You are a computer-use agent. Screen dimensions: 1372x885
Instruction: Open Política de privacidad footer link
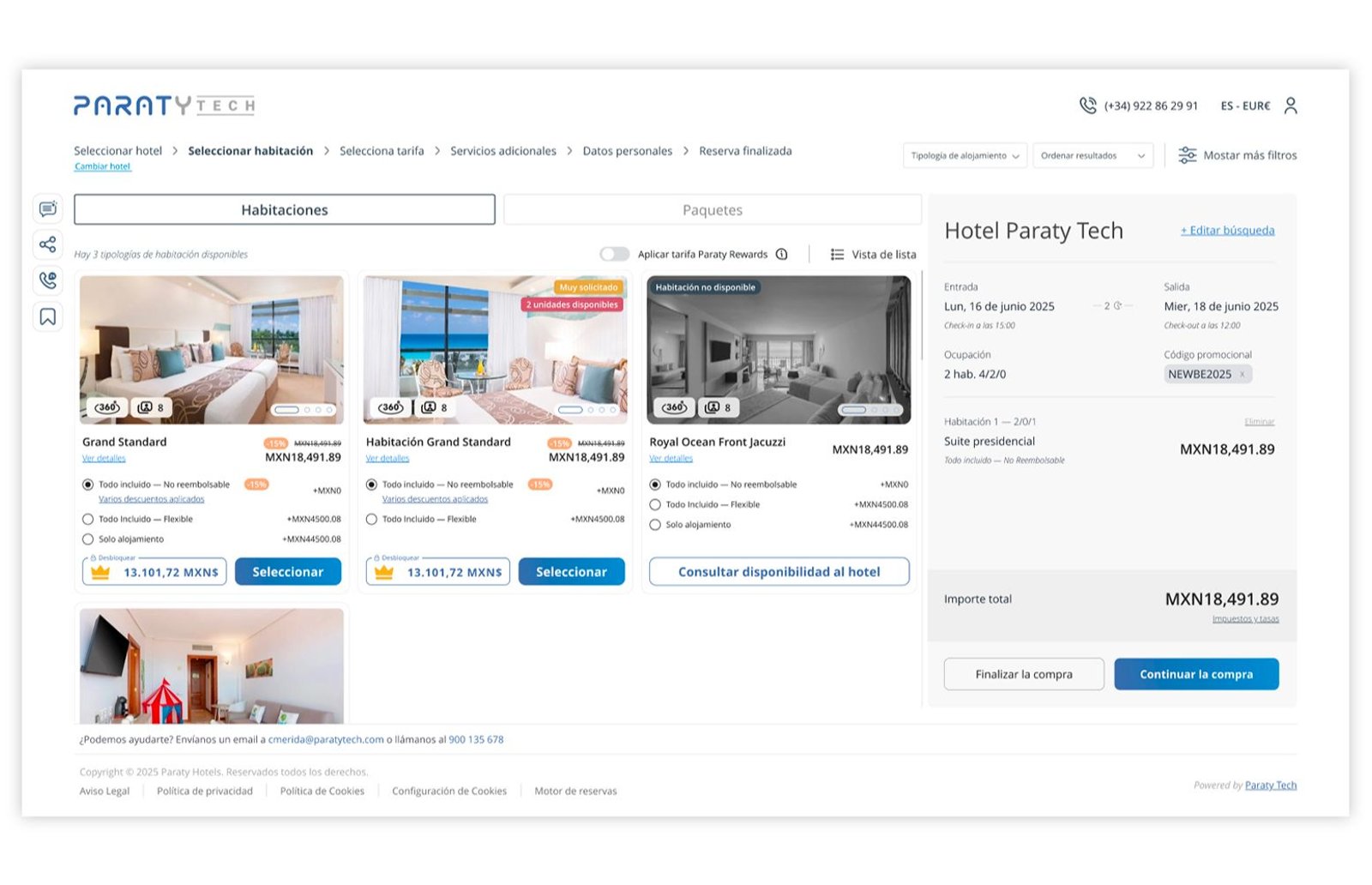click(205, 791)
